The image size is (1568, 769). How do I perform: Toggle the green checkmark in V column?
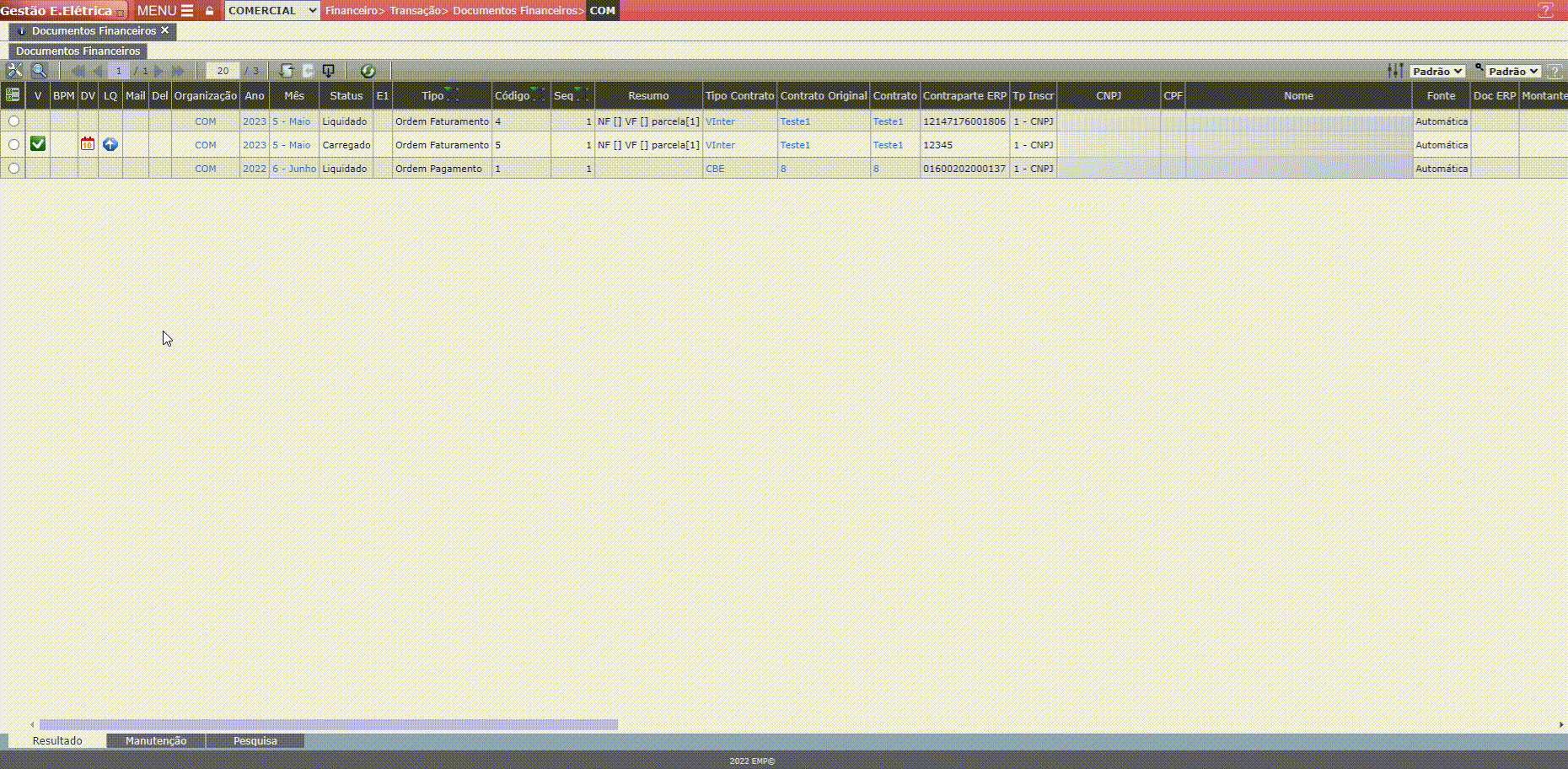coord(38,144)
